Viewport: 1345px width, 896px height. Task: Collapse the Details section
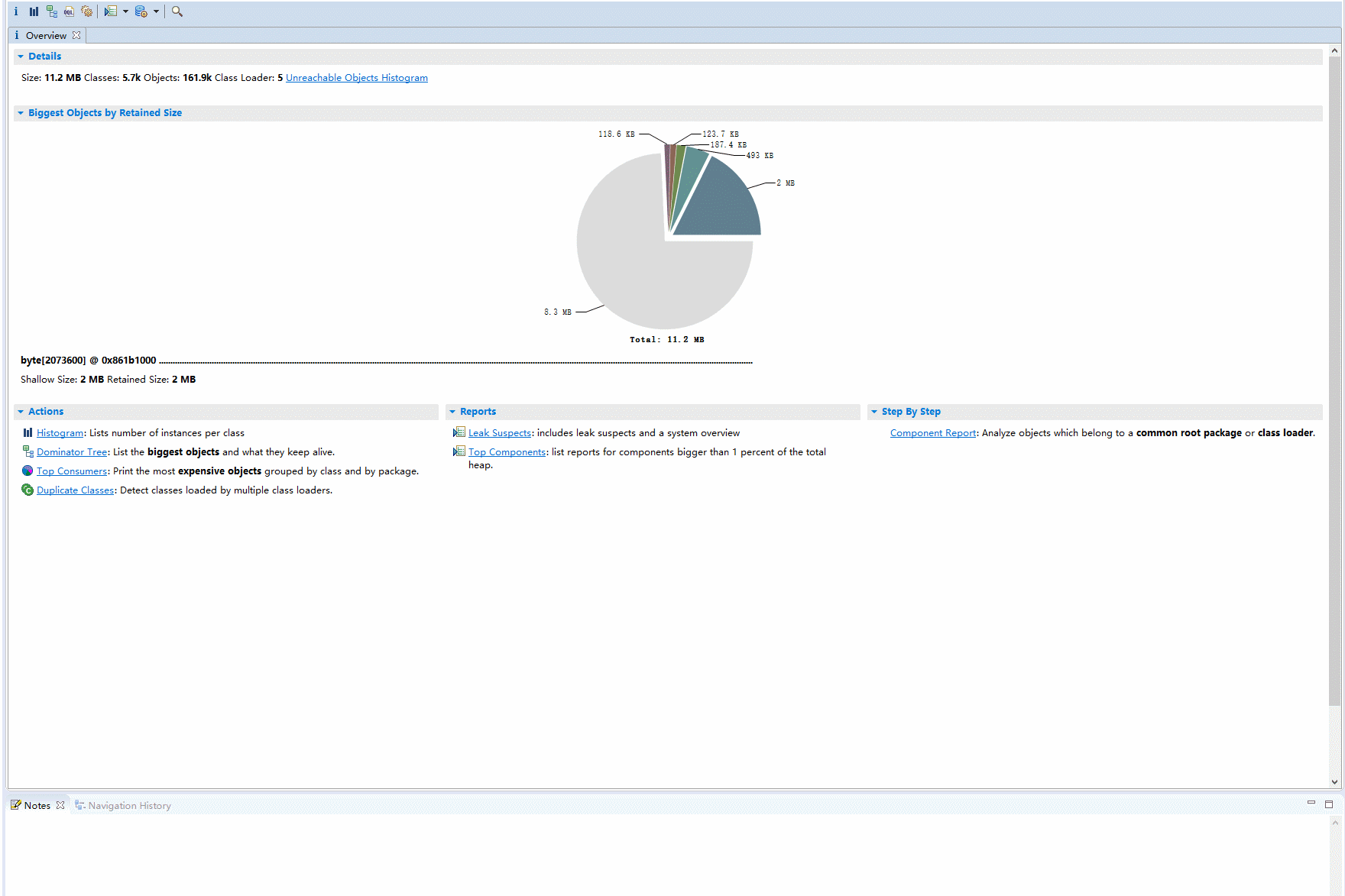pos(21,57)
